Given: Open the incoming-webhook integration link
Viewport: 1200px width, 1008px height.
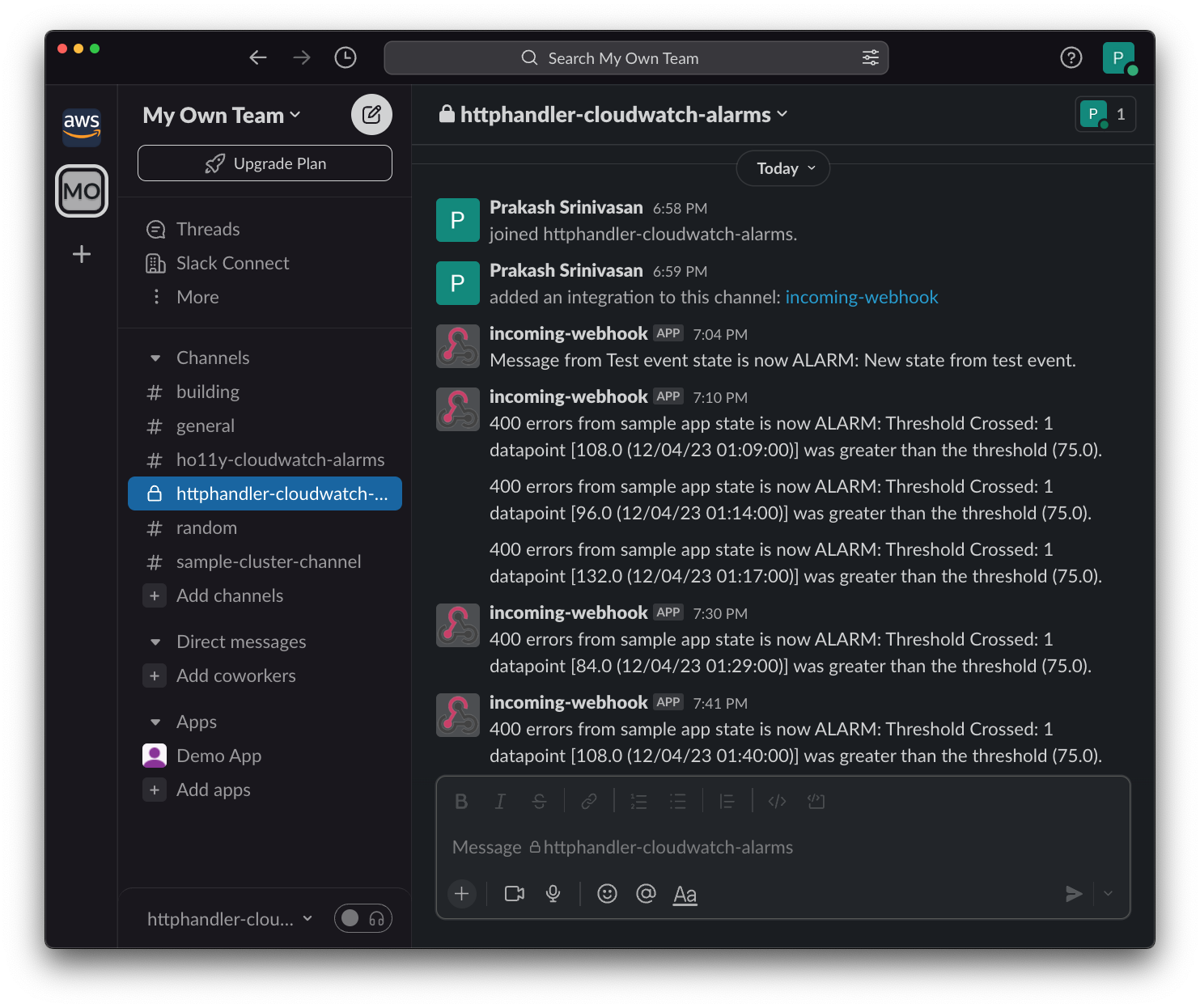Looking at the screenshot, I should pos(862,297).
